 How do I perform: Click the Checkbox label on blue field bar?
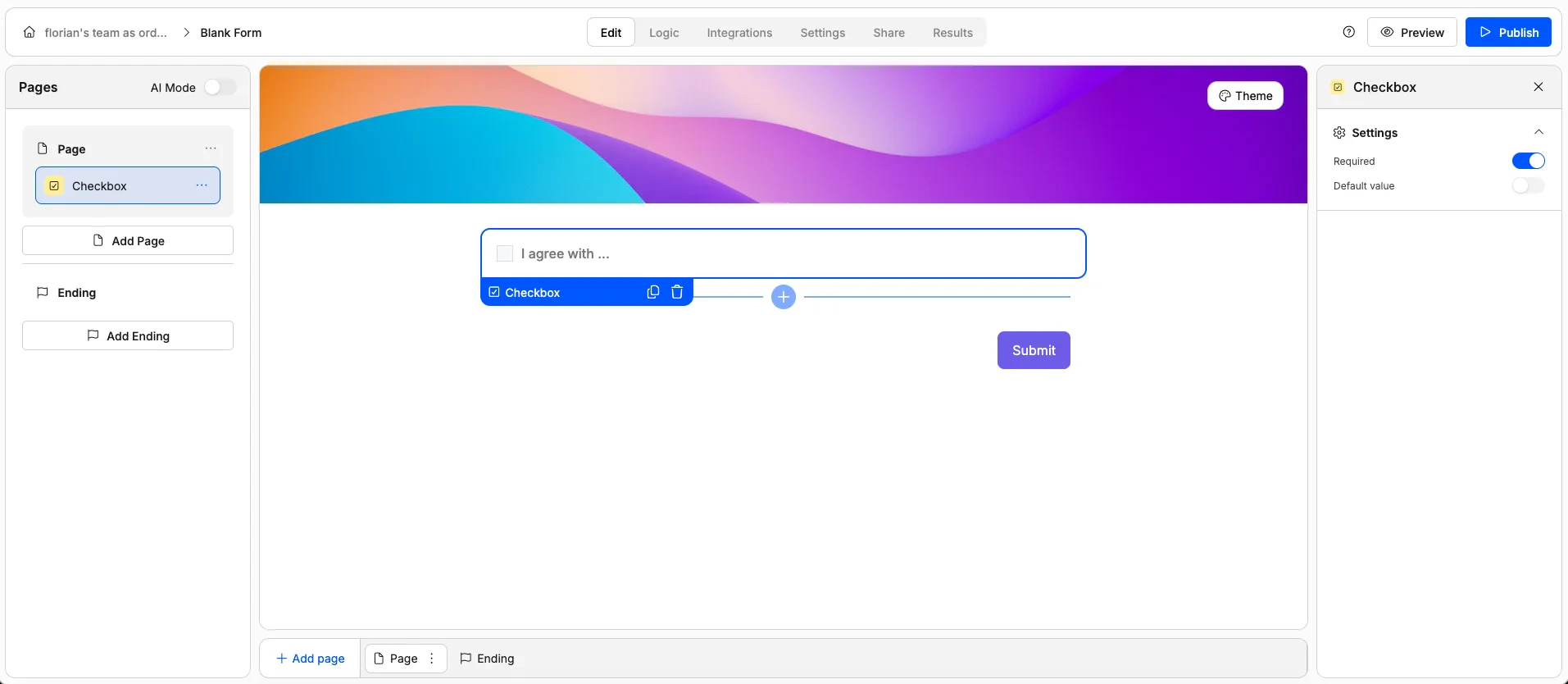click(532, 293)
